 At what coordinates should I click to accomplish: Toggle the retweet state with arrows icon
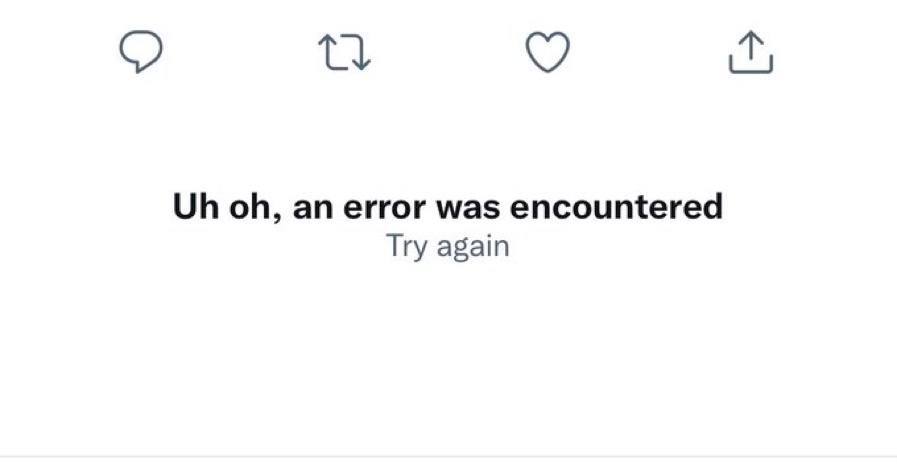(x=344, y=52)
